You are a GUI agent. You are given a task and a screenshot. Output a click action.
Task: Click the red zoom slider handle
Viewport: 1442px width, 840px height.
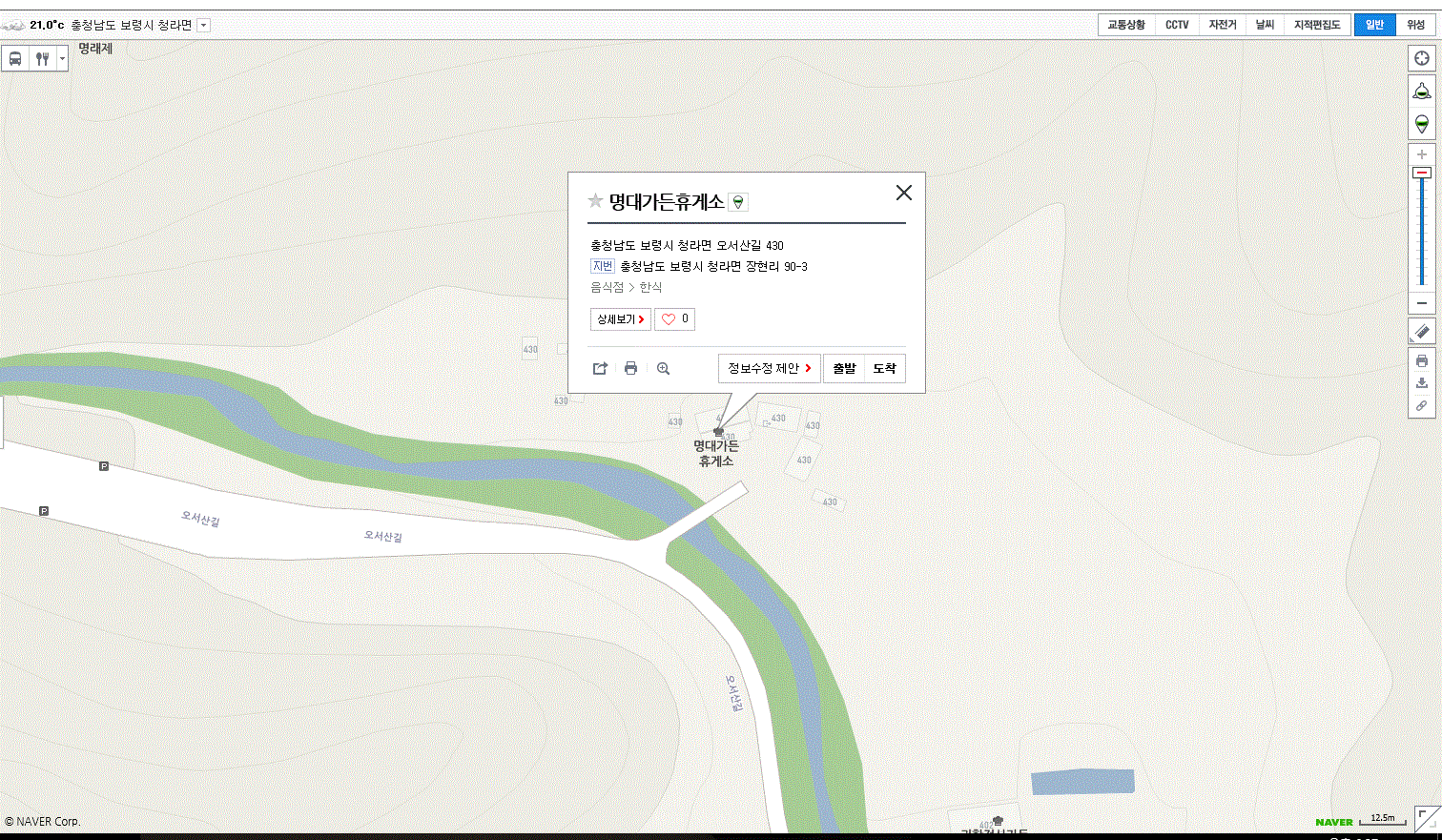click(x=1422, y=173)
